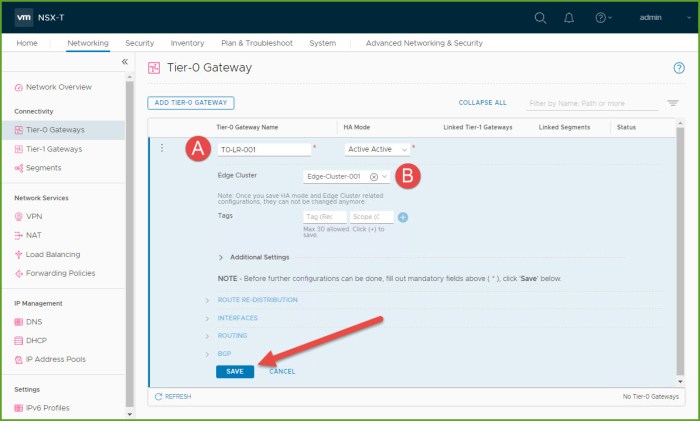Select Tier-1 Gateways in the sidebar
This screenshot has width=700, height=421.
[54, 149]
